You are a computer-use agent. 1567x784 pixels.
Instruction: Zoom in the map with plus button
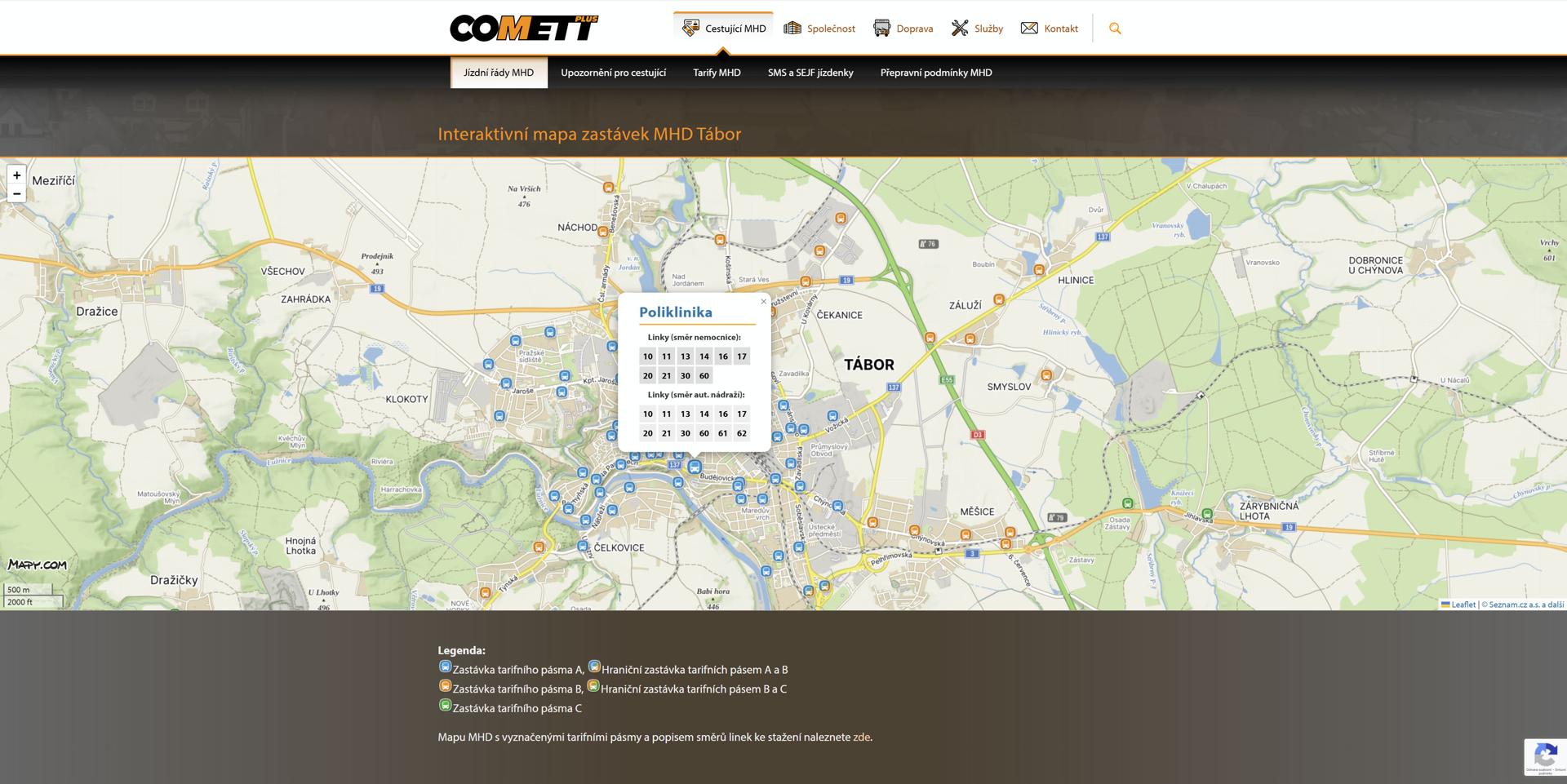pyautogui.click(x=16, y=175)
